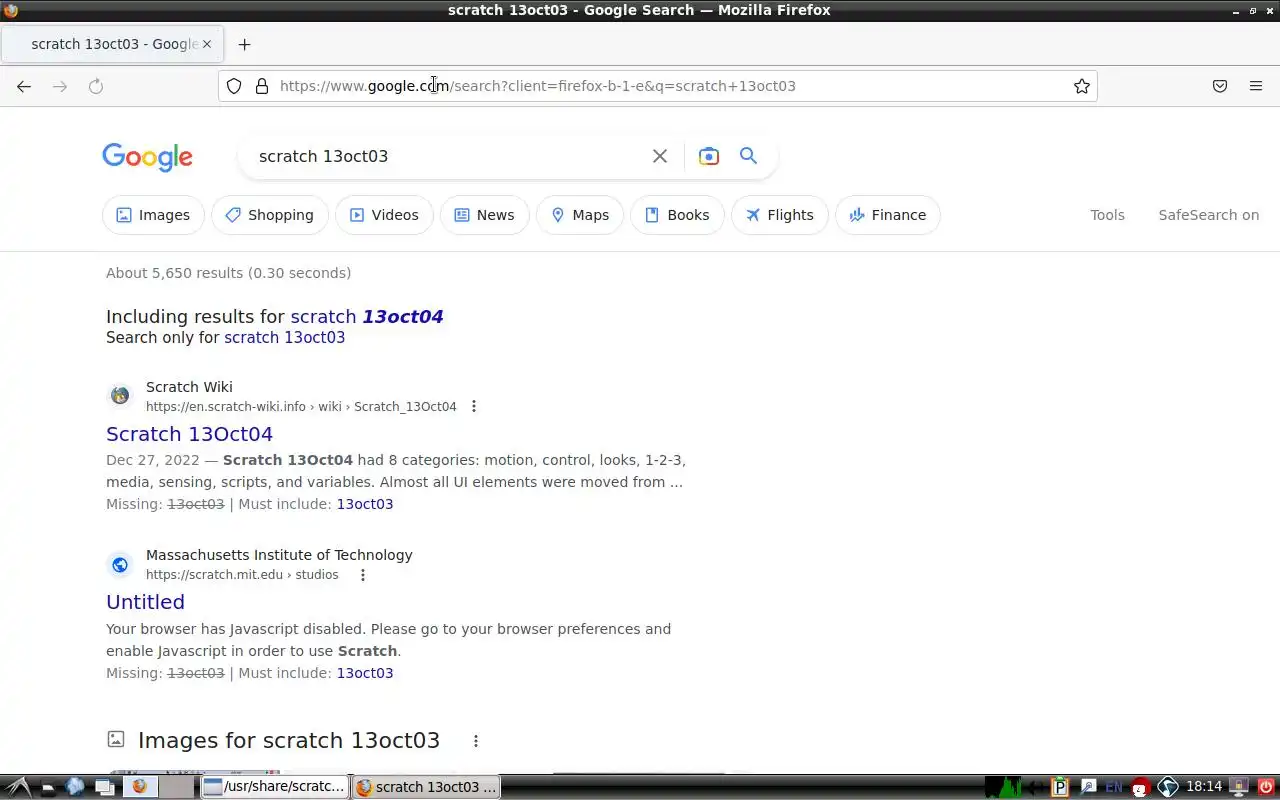Screen dimensions: 1280x800
Task: Switch to /usr/share/scratc... taskbar window
Action: tap(275, 787)
